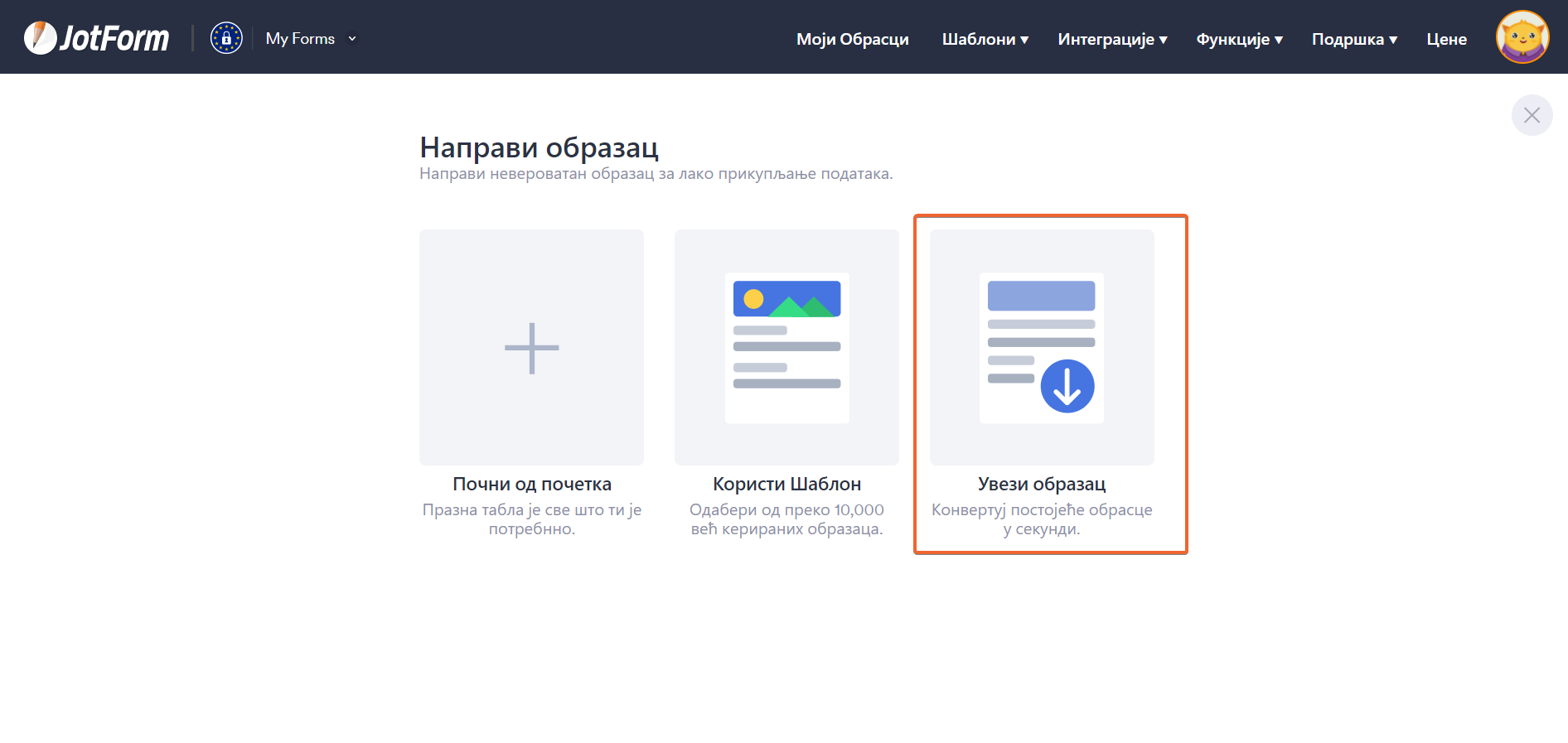This screenshot has width=1568, height=743.
Task: Select the template picture document icon
Action: 786,348
